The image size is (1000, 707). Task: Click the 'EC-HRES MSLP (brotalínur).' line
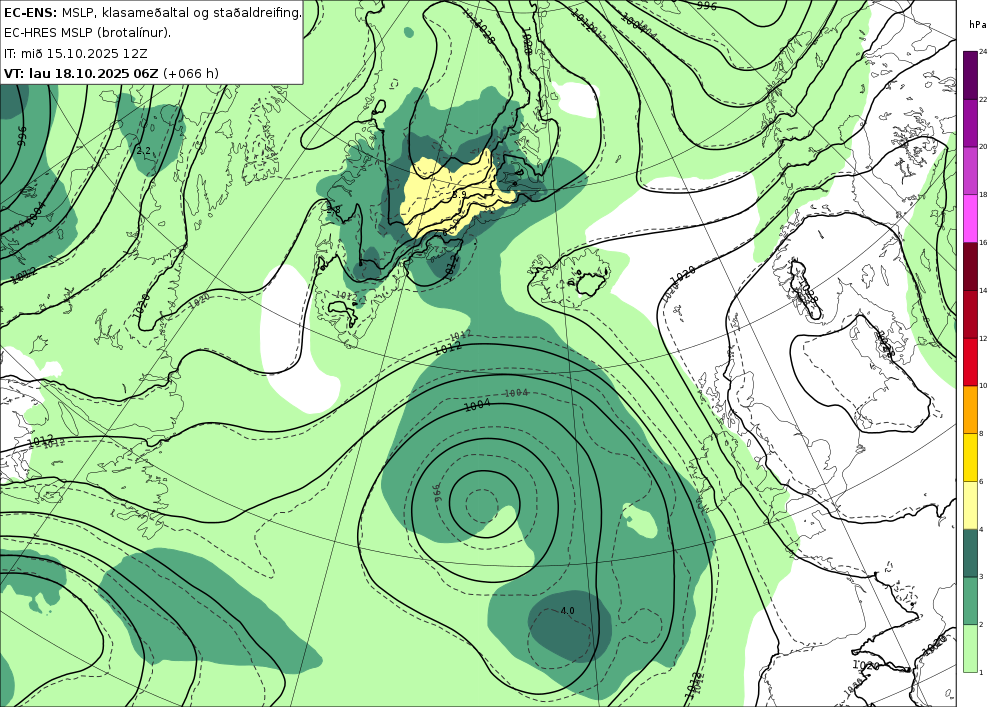[x=87, y=33]
